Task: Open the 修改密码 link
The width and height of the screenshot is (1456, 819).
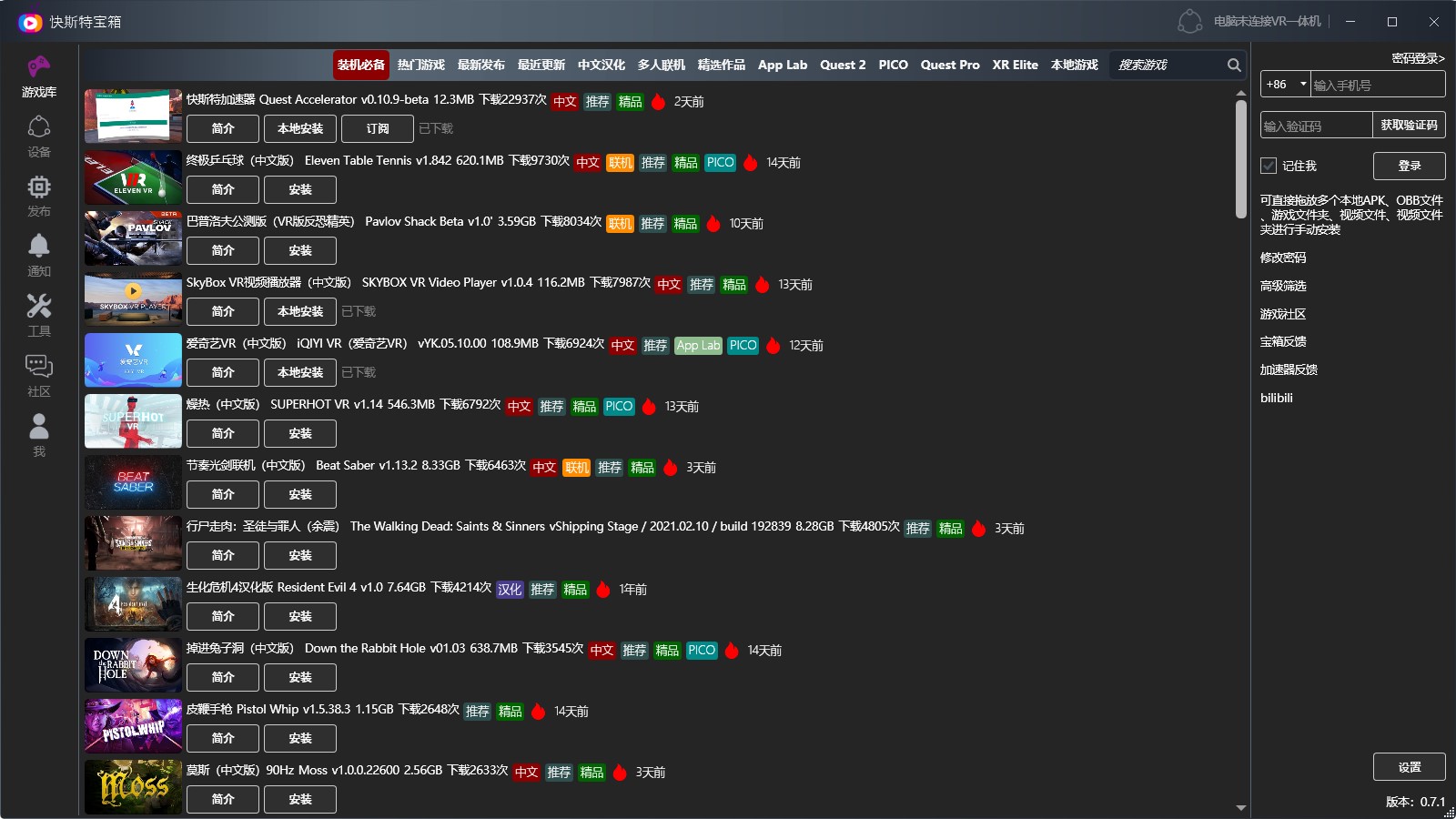Action: coord(1283,258)
